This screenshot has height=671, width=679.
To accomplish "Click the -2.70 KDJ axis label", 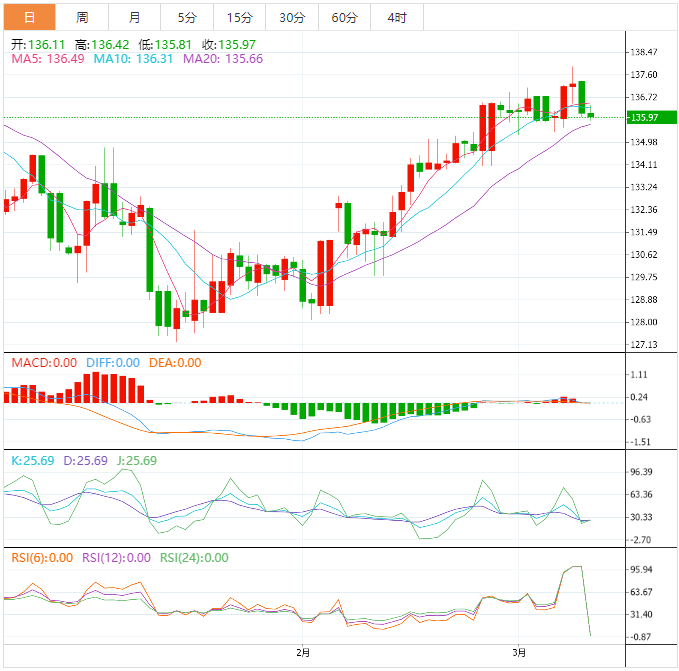I will click(x=640, y=540).
